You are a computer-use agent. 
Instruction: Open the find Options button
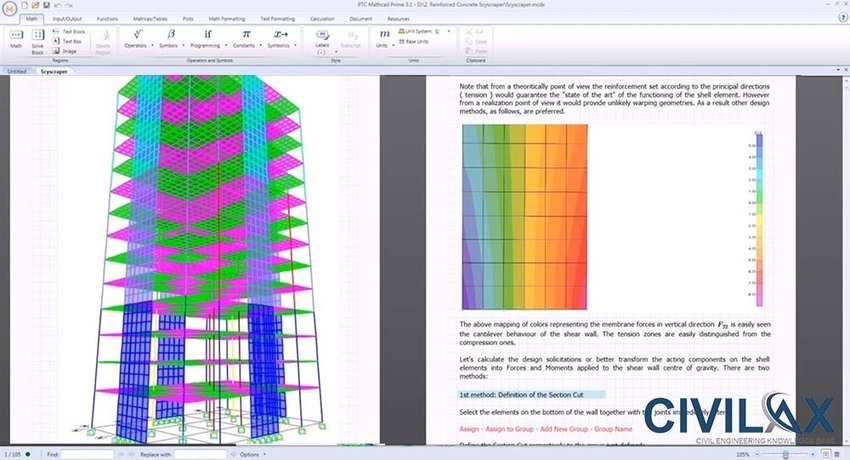coord(248,454)
